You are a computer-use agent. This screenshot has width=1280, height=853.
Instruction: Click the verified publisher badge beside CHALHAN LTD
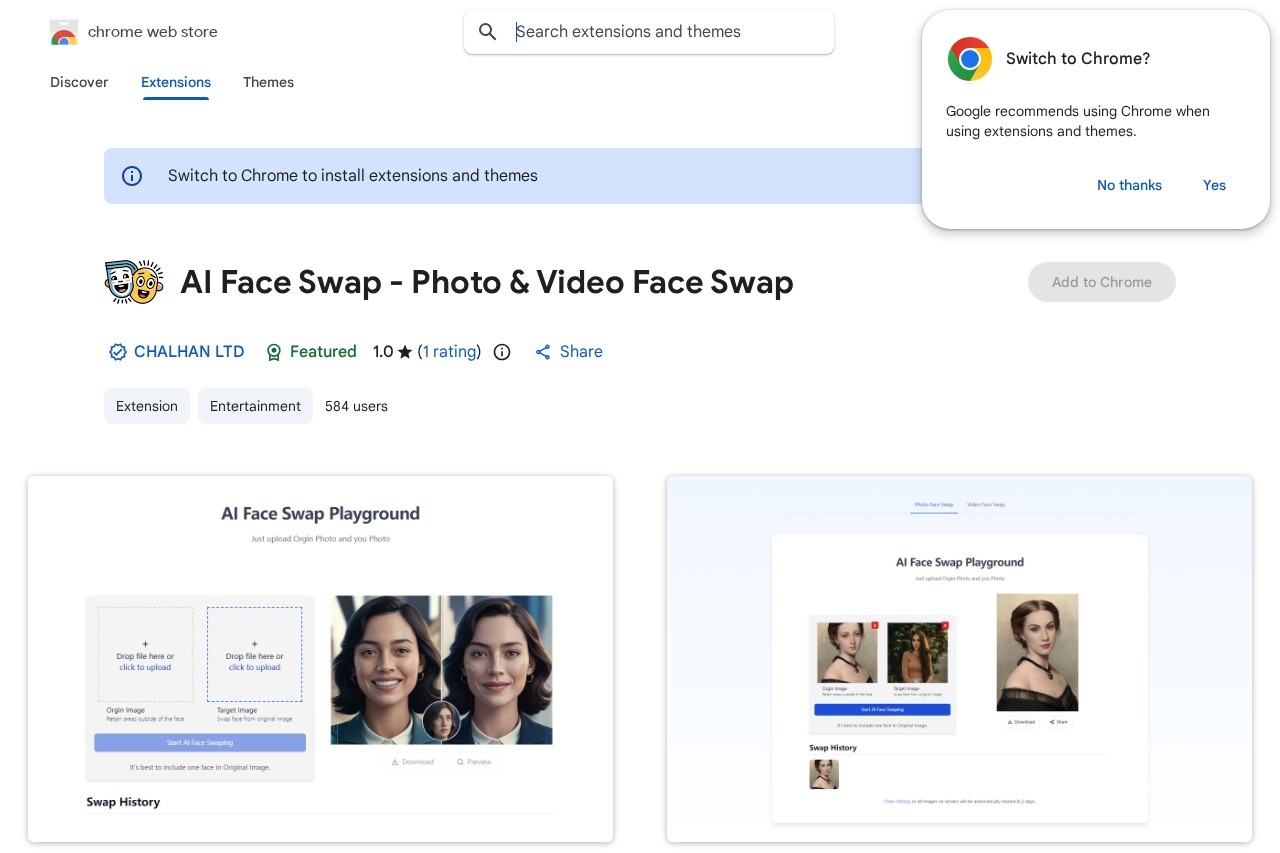coord(118,352)
